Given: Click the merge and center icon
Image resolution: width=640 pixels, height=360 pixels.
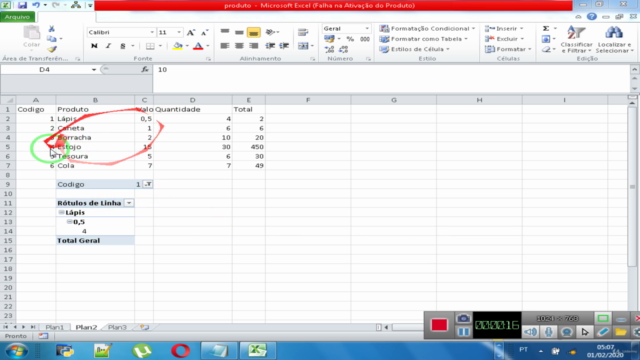Looking at the screenshot, I should (303, 46).
